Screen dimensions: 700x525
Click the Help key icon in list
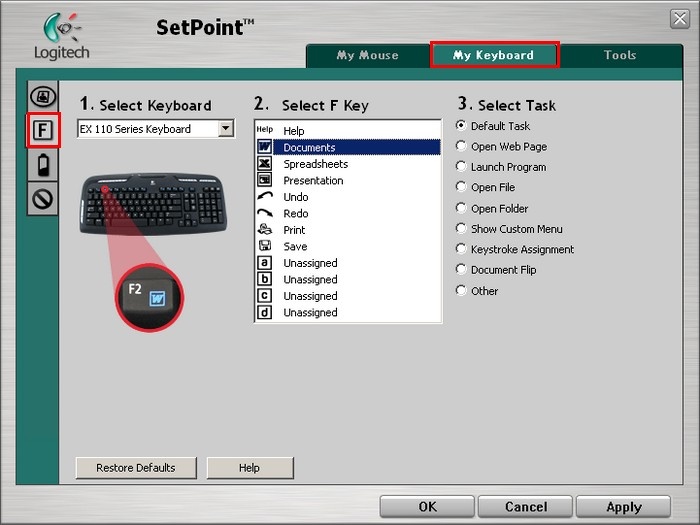264,130
